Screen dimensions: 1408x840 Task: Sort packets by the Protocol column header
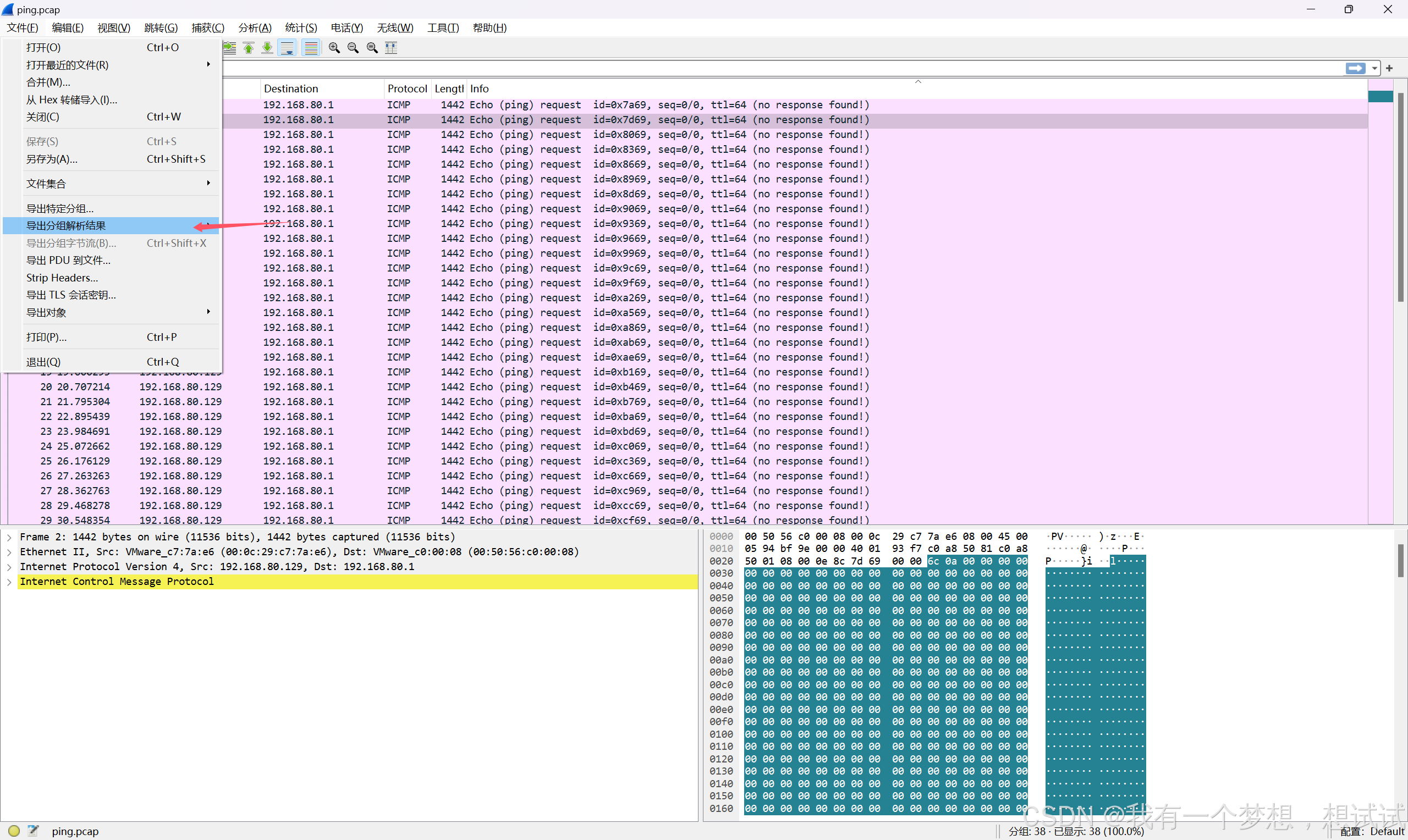pyautogui.click(x=407, y=89)
